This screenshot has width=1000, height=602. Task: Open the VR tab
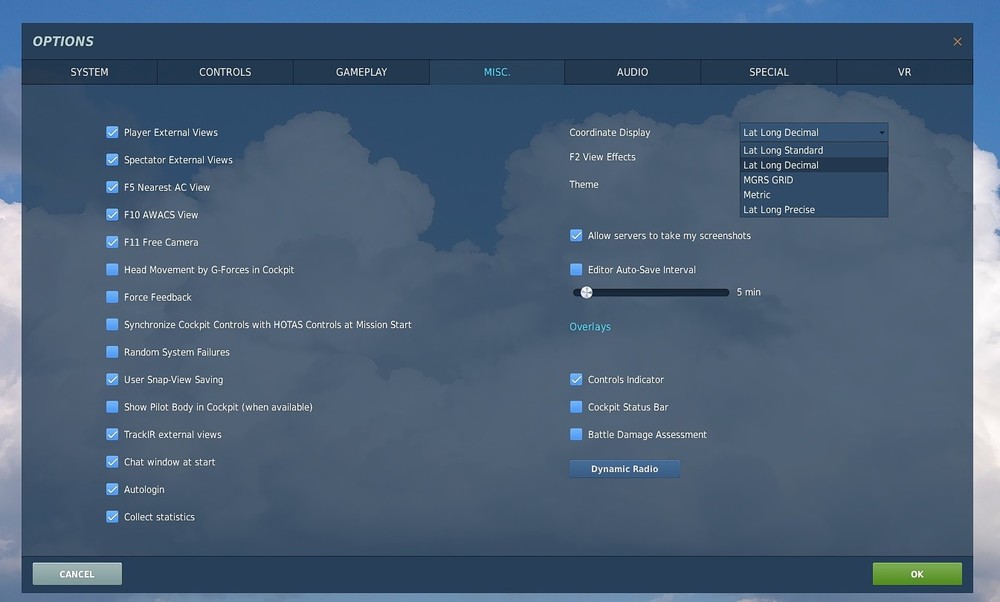(x=904, y=72)
